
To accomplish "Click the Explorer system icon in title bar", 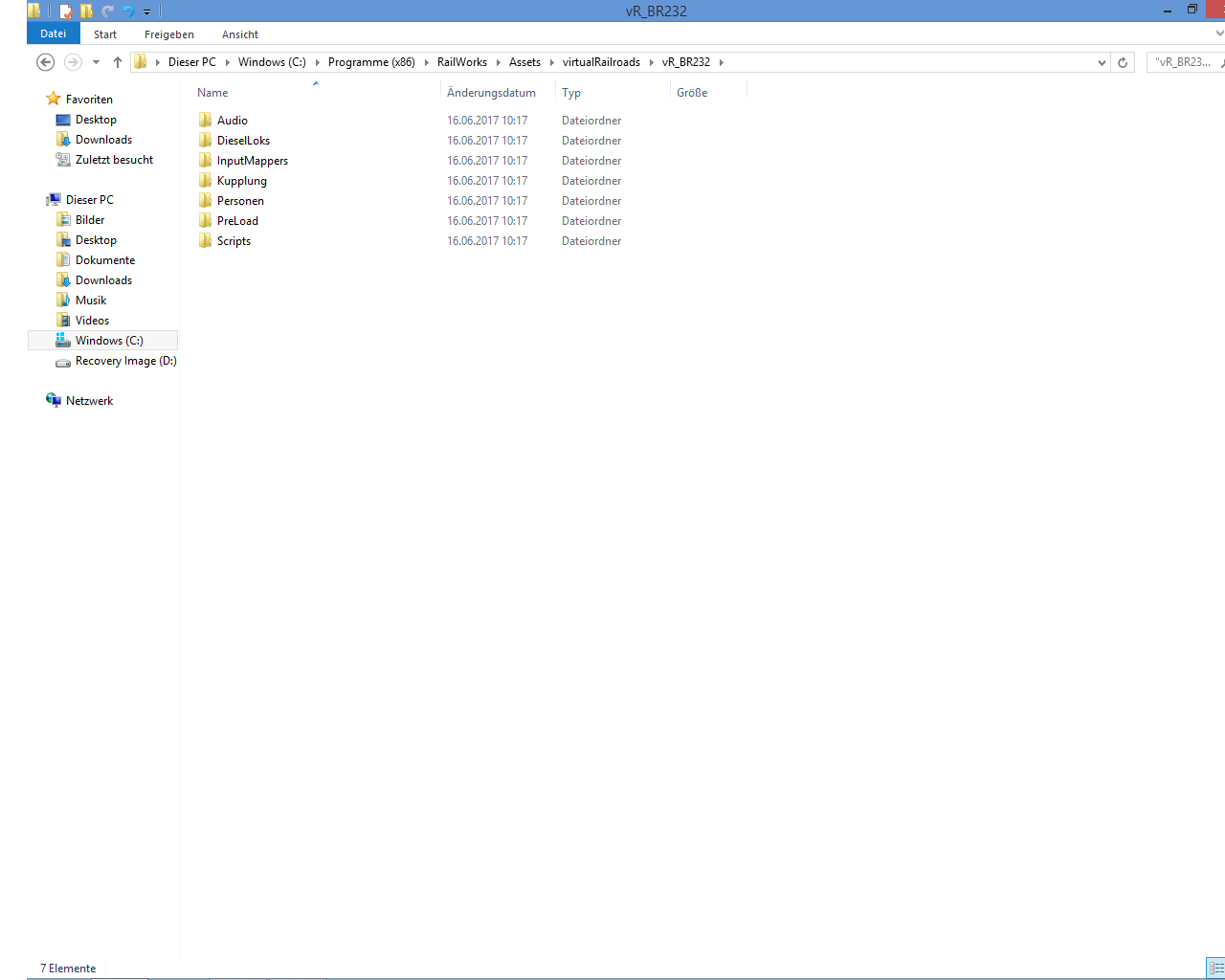I will (34, 11).
